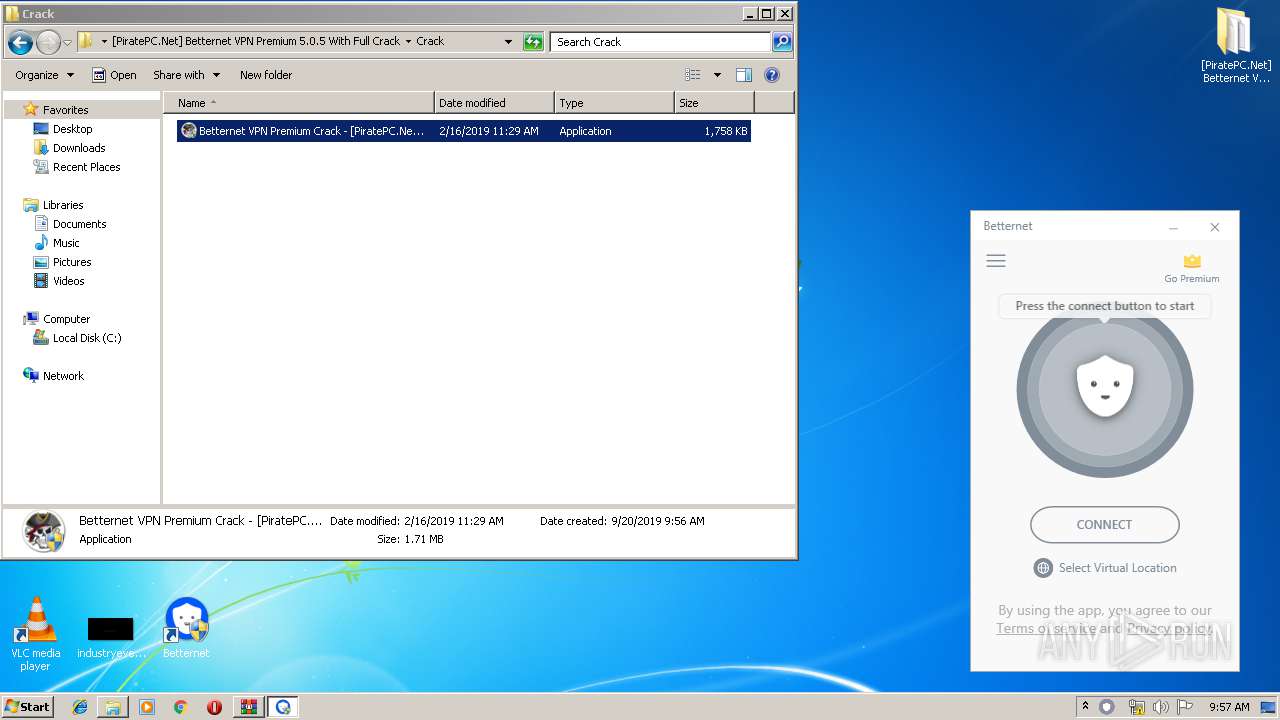Launch Google Chrome from the taskbar
Viewport: 1280px width, 720px height.
click(x=180, y=707)
